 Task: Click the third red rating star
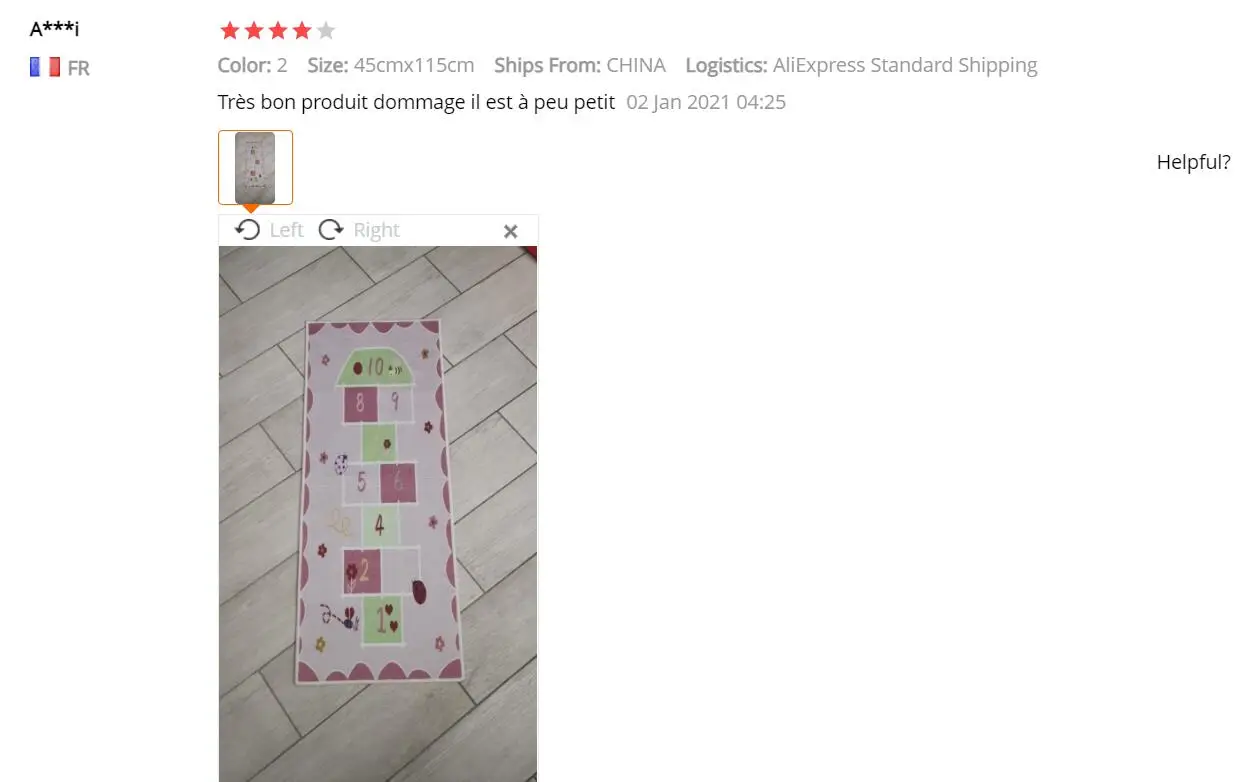point(278,31)
